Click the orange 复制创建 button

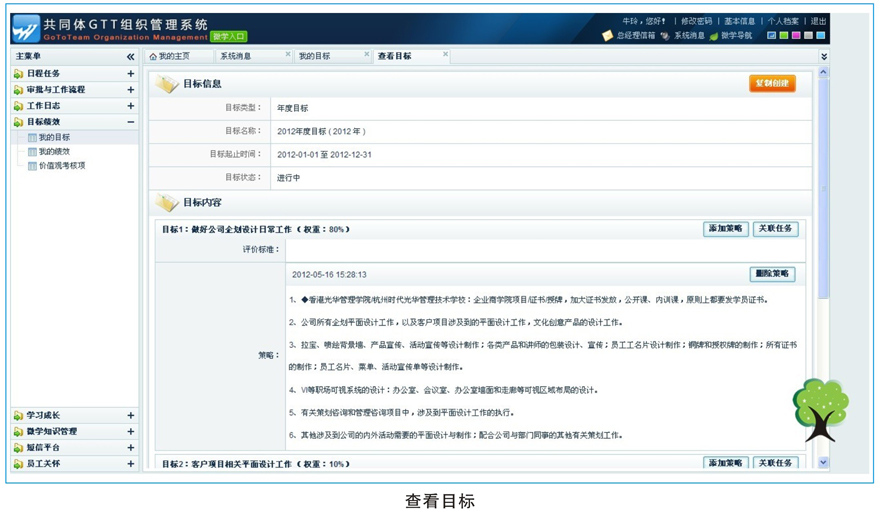[x=772, y=84]
